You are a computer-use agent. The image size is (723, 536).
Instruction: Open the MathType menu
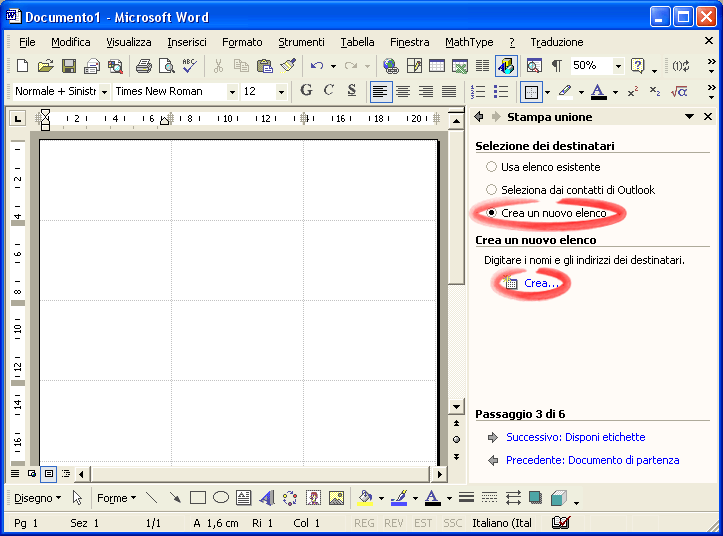(x=469, y=42)
